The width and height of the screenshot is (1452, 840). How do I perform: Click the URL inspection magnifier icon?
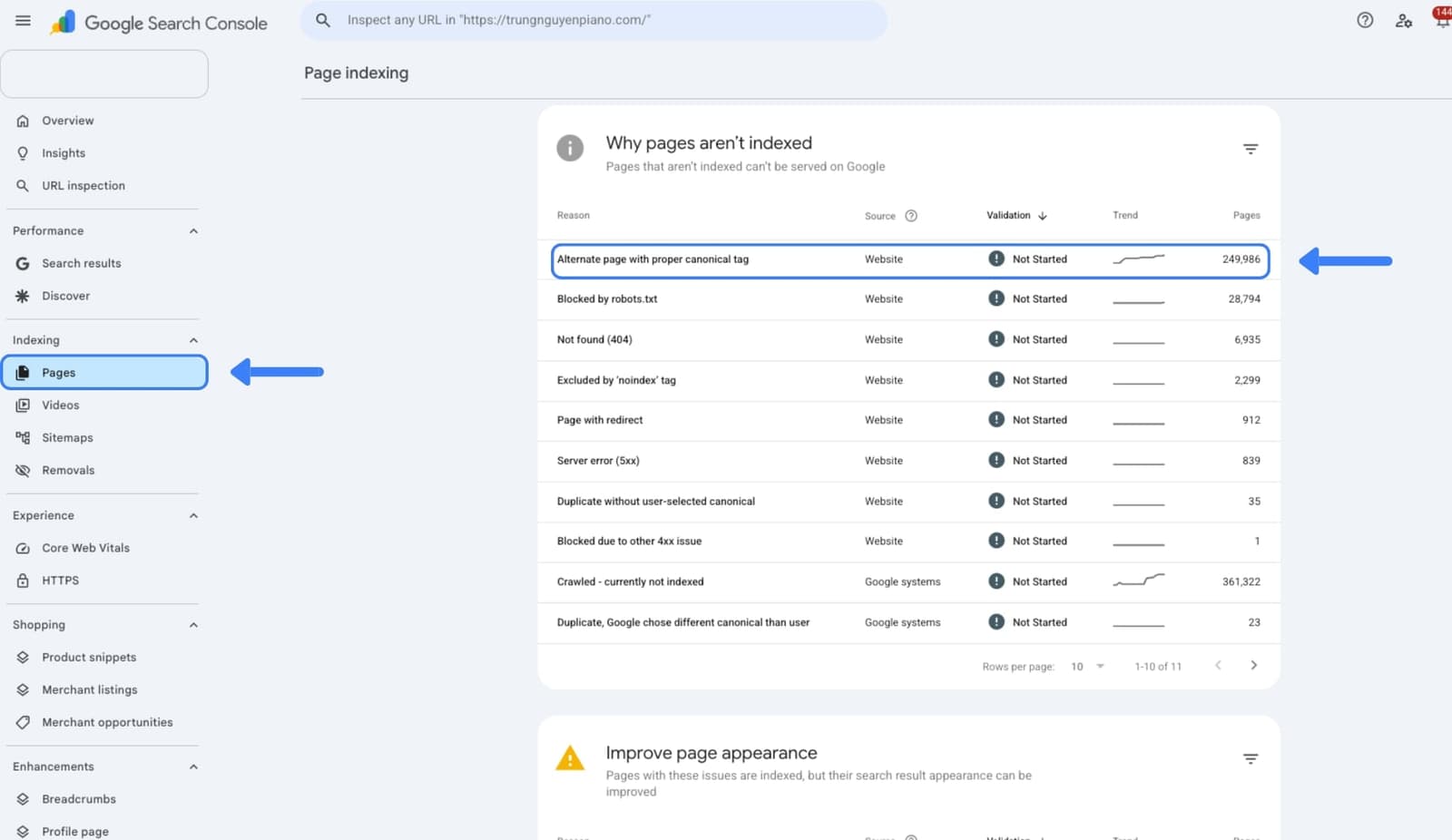pos(23,186)
